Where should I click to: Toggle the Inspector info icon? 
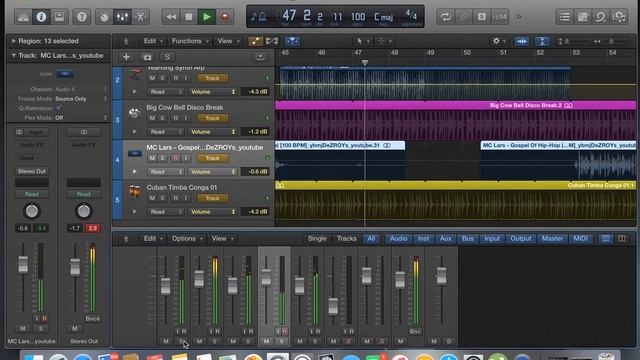coord(41,17)
